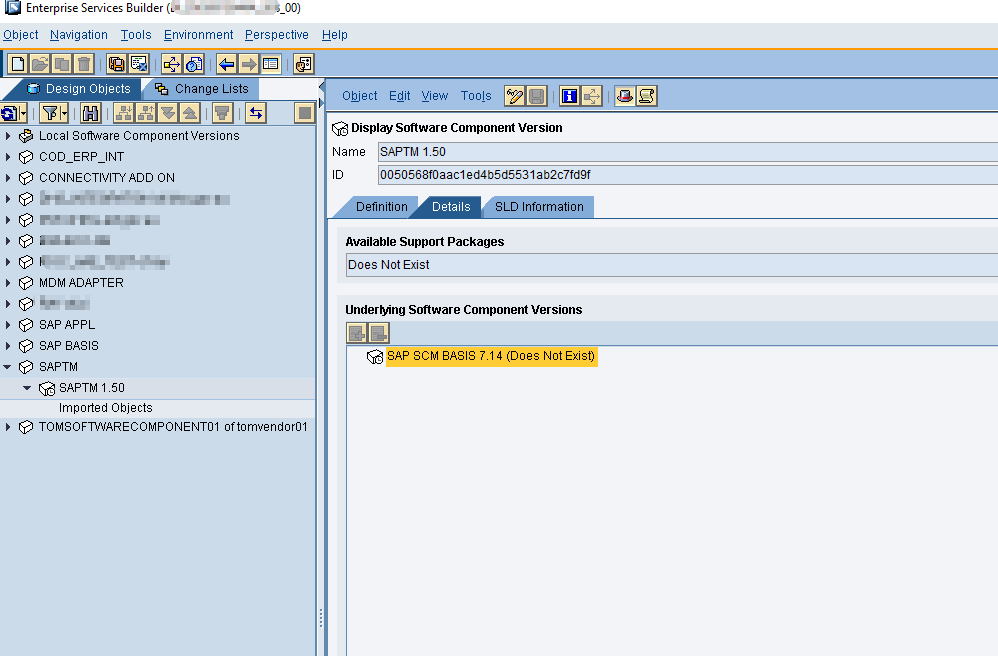Click the Name field showing SAPTM 1.50
Screen dimensions: 998x656
point(688,152)
